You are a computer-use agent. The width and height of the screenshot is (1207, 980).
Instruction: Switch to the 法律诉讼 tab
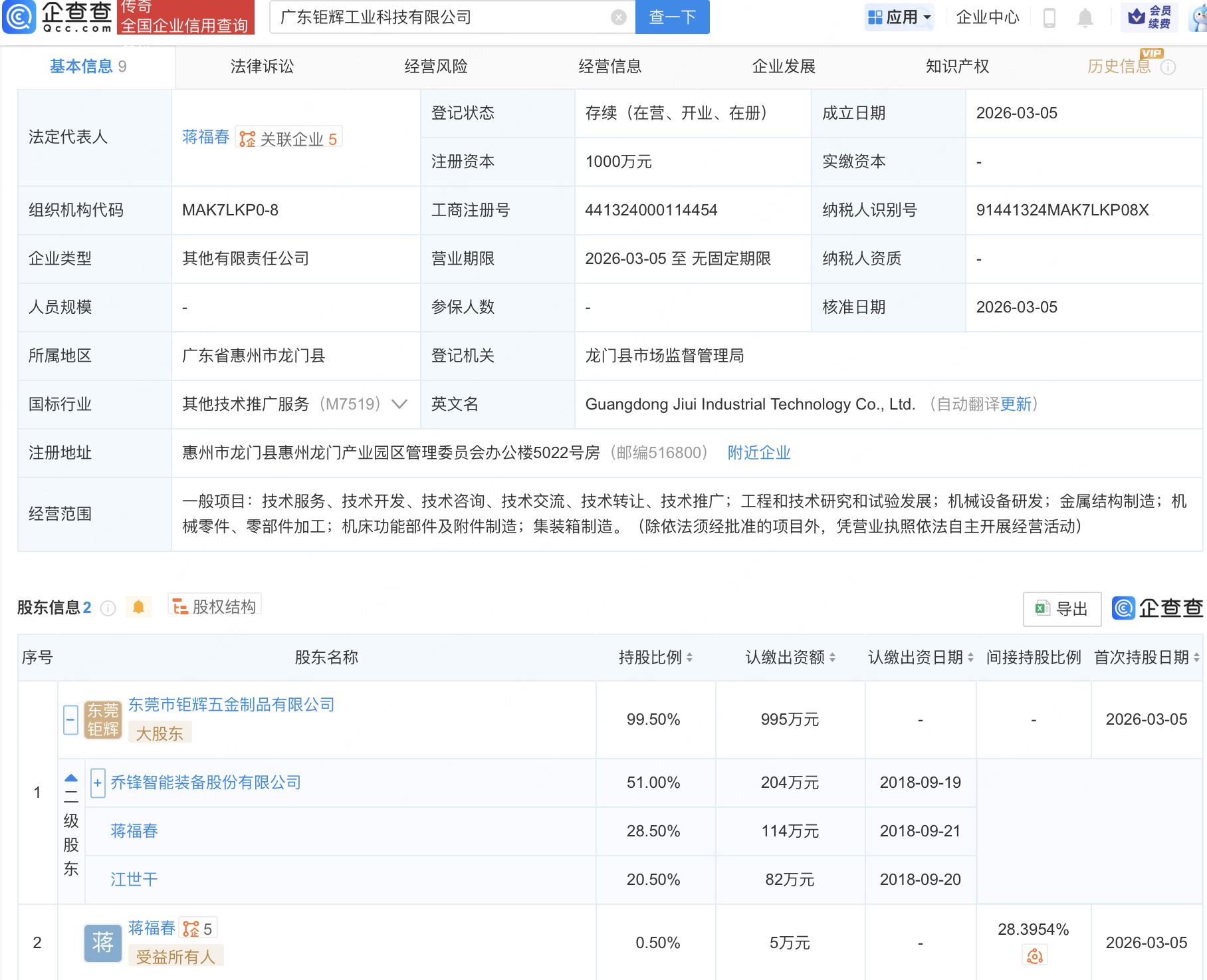pos(262,66)
